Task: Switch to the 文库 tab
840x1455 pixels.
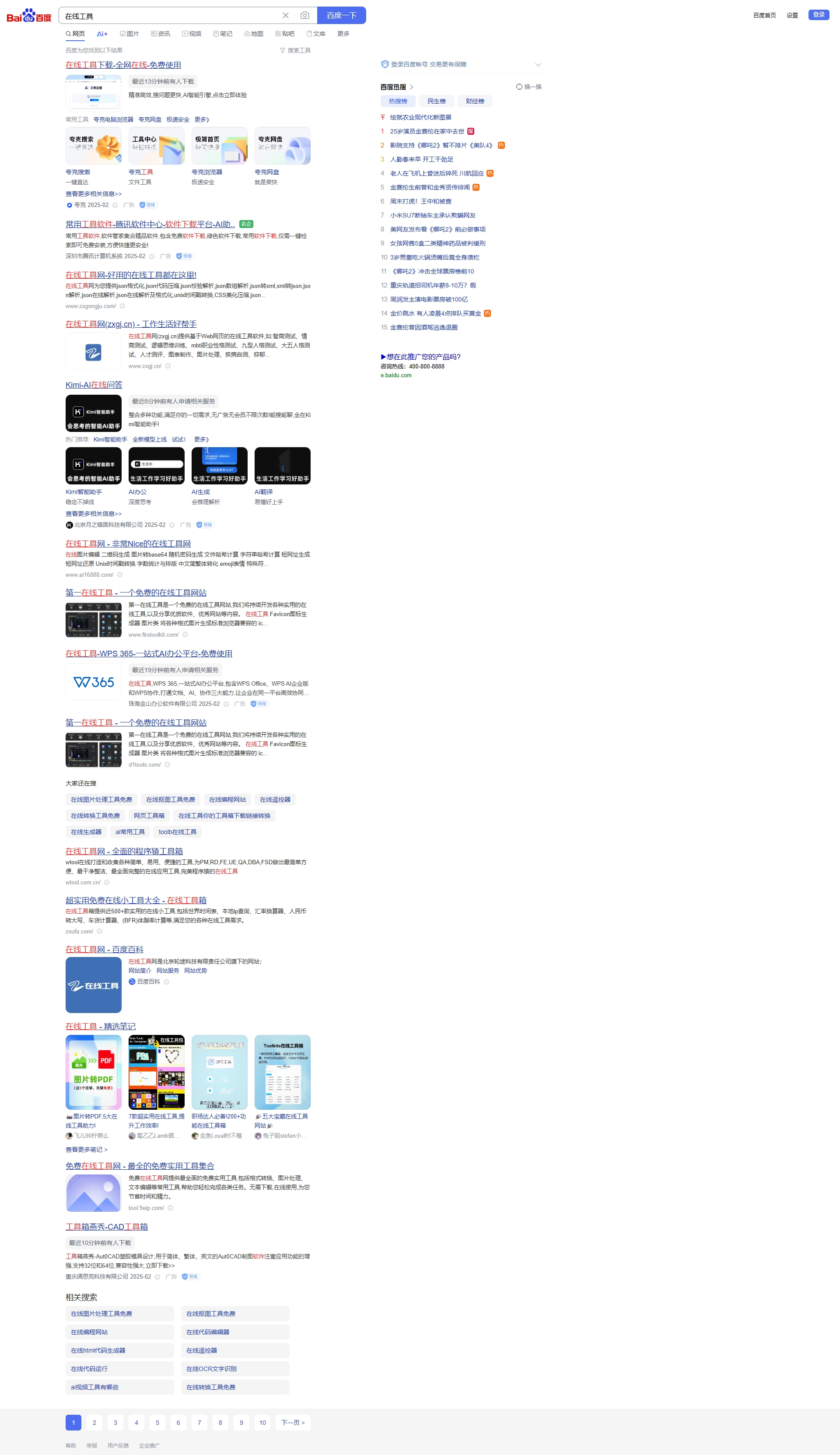Action: pos(316,34)
